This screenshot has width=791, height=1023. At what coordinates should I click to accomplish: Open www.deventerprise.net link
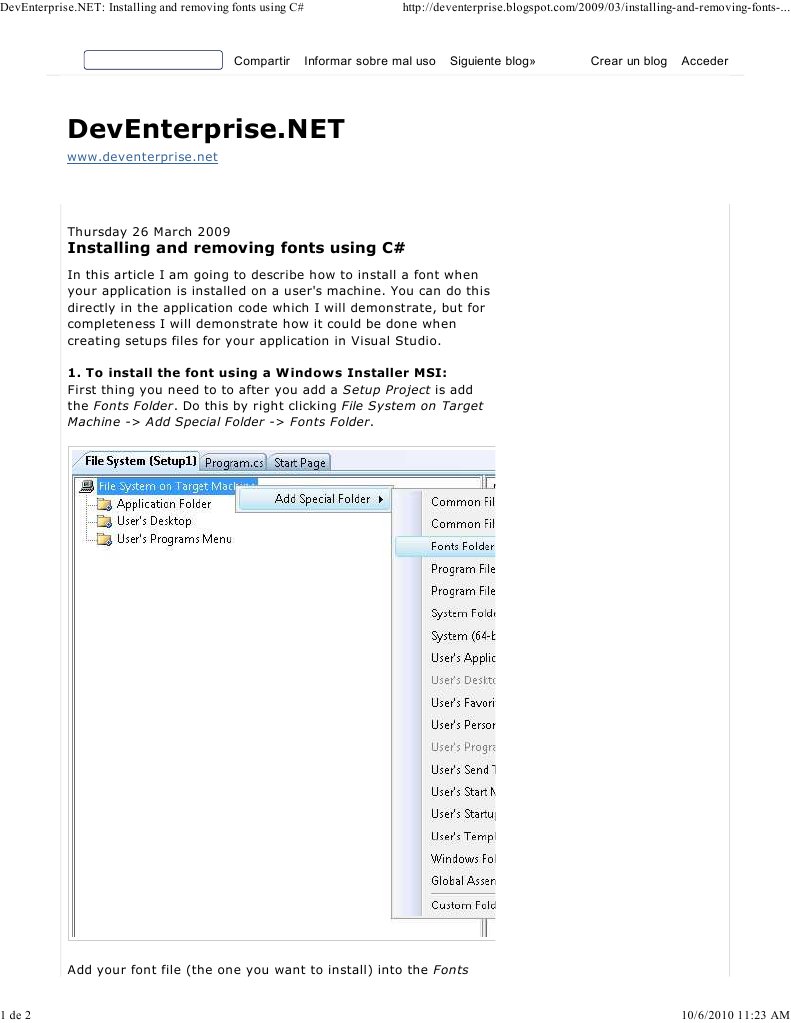(x=142, y=157)
